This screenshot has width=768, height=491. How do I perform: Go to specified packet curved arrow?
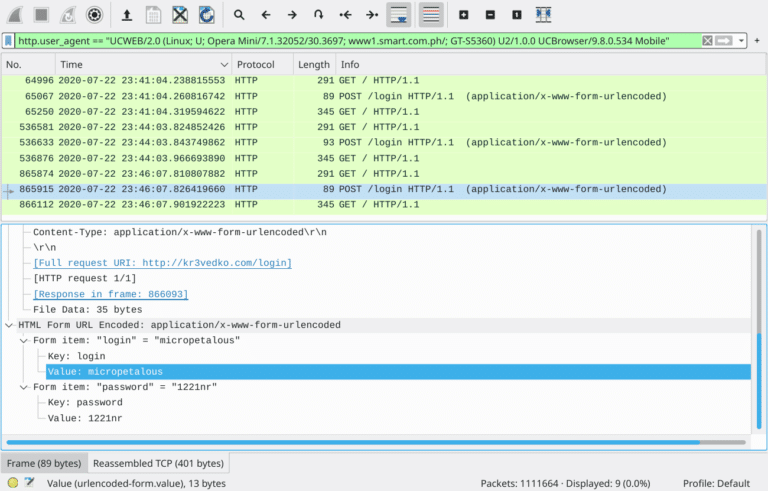pyautogui.click(x=318, y=15)
